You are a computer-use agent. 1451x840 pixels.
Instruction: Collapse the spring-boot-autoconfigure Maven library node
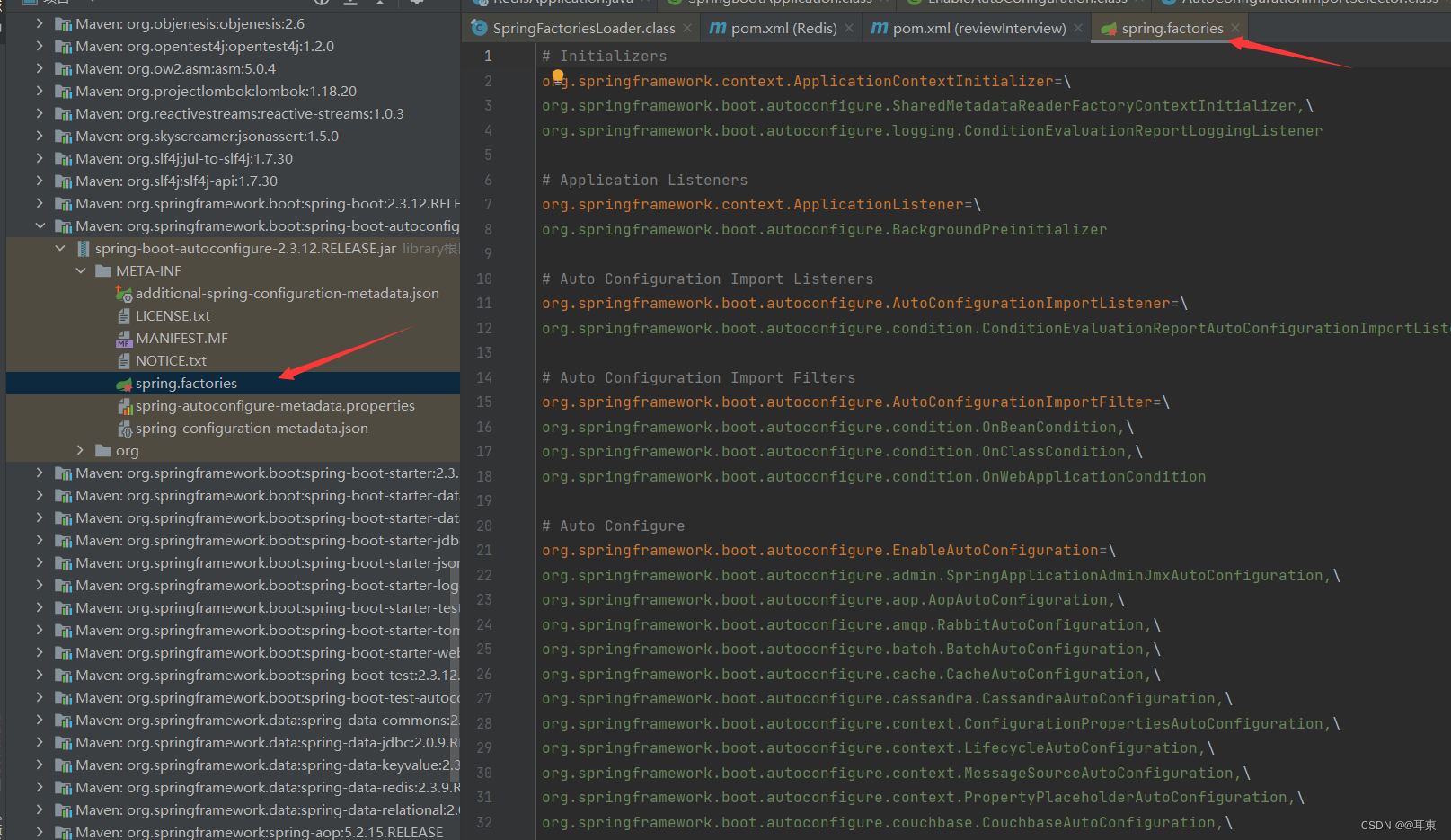(x=40, y=225)
